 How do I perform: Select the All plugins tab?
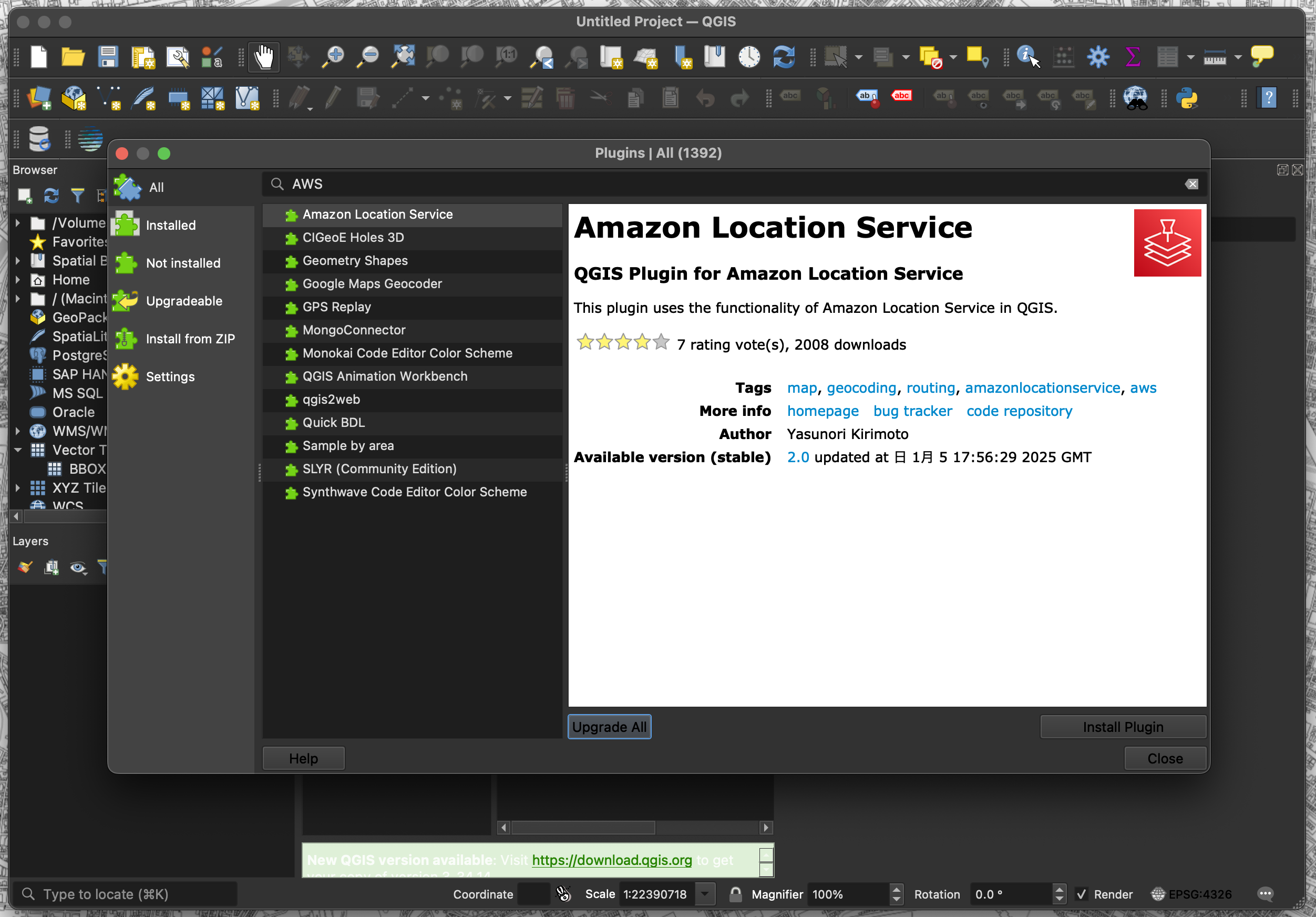tap(181, 187)
